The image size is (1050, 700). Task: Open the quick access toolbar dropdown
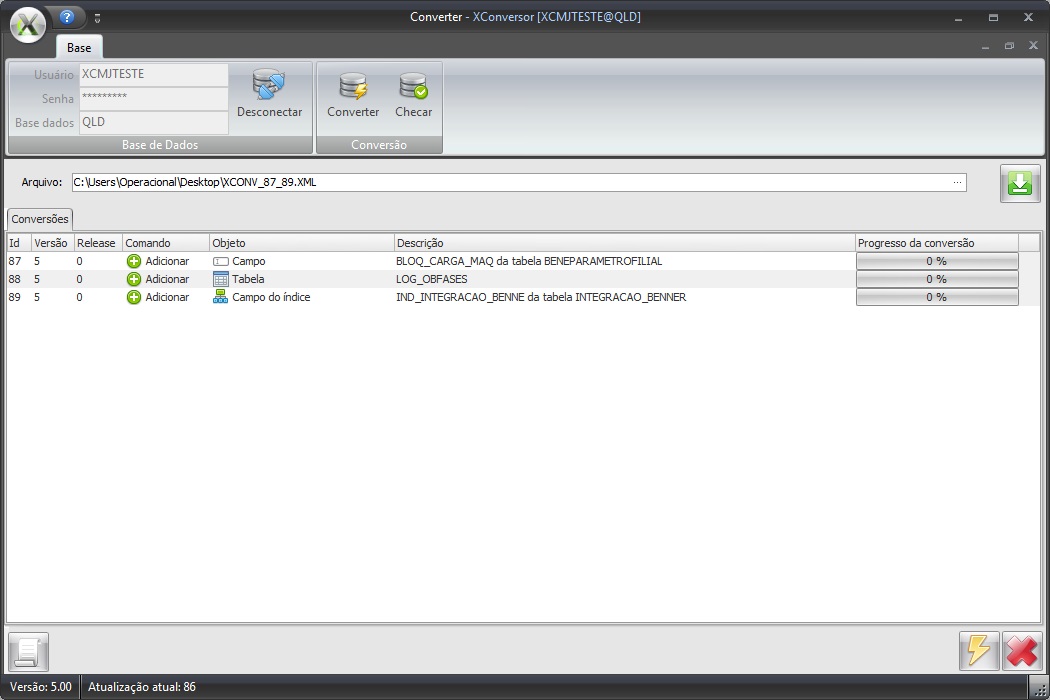[x=97, y=18]
